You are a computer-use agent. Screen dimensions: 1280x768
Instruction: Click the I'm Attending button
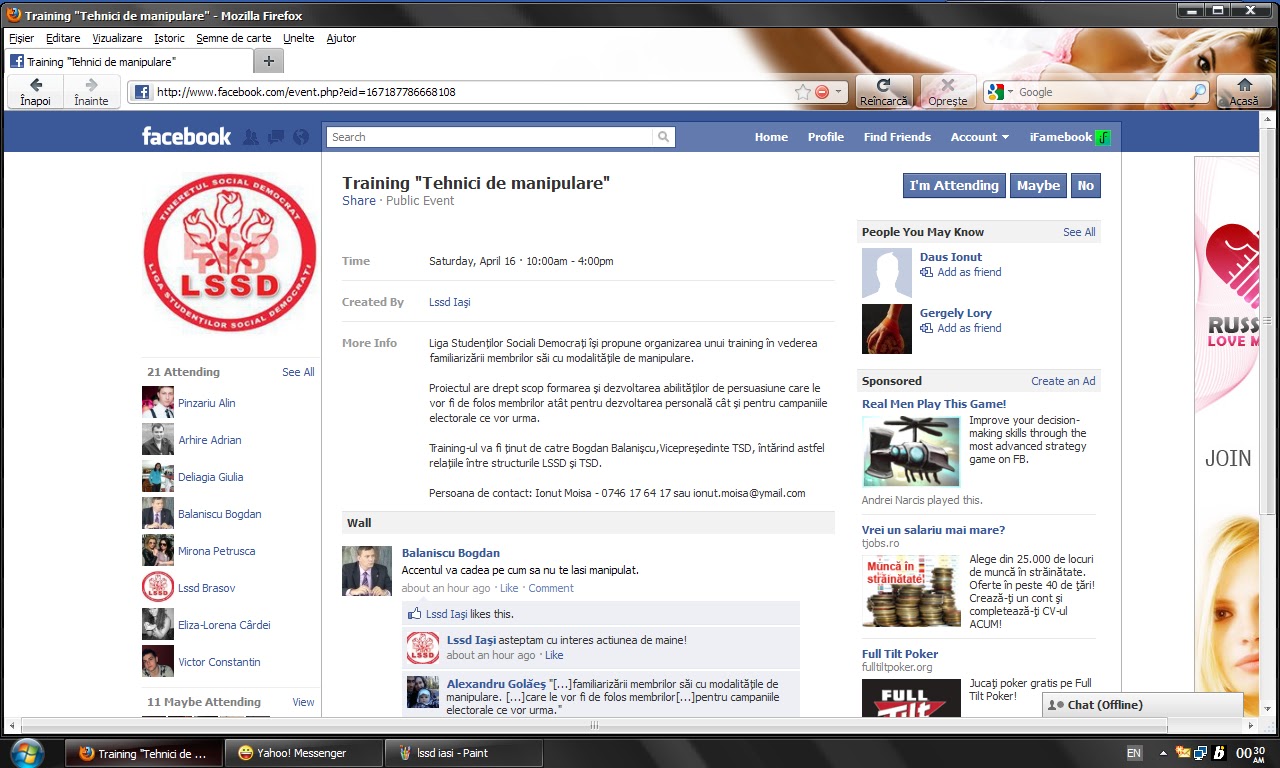tap(954, 186)
